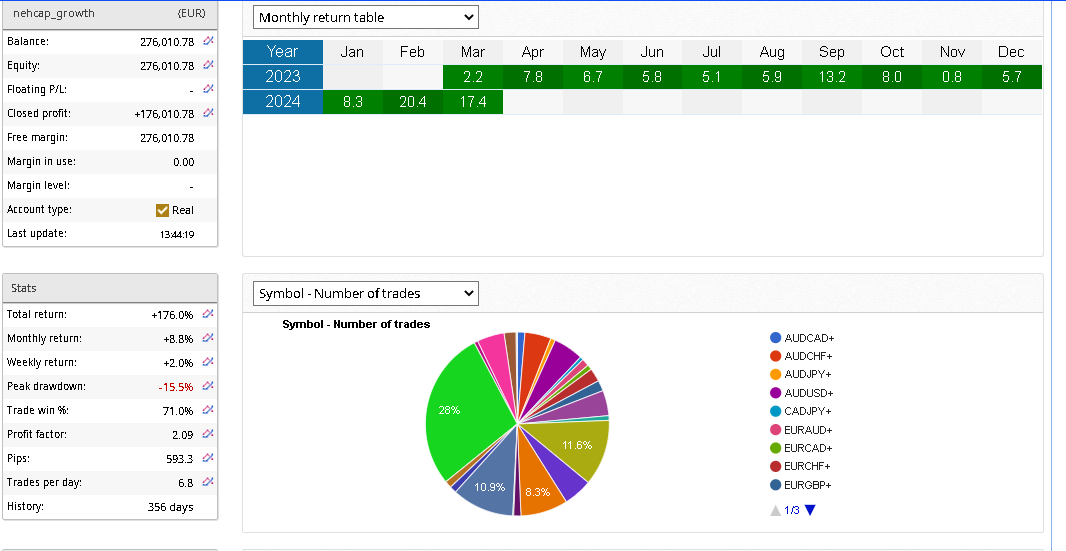Viewport: 1066px width, 551px height.
Task: Toggle the Real account type checkbox
Action: click(163, 210)
